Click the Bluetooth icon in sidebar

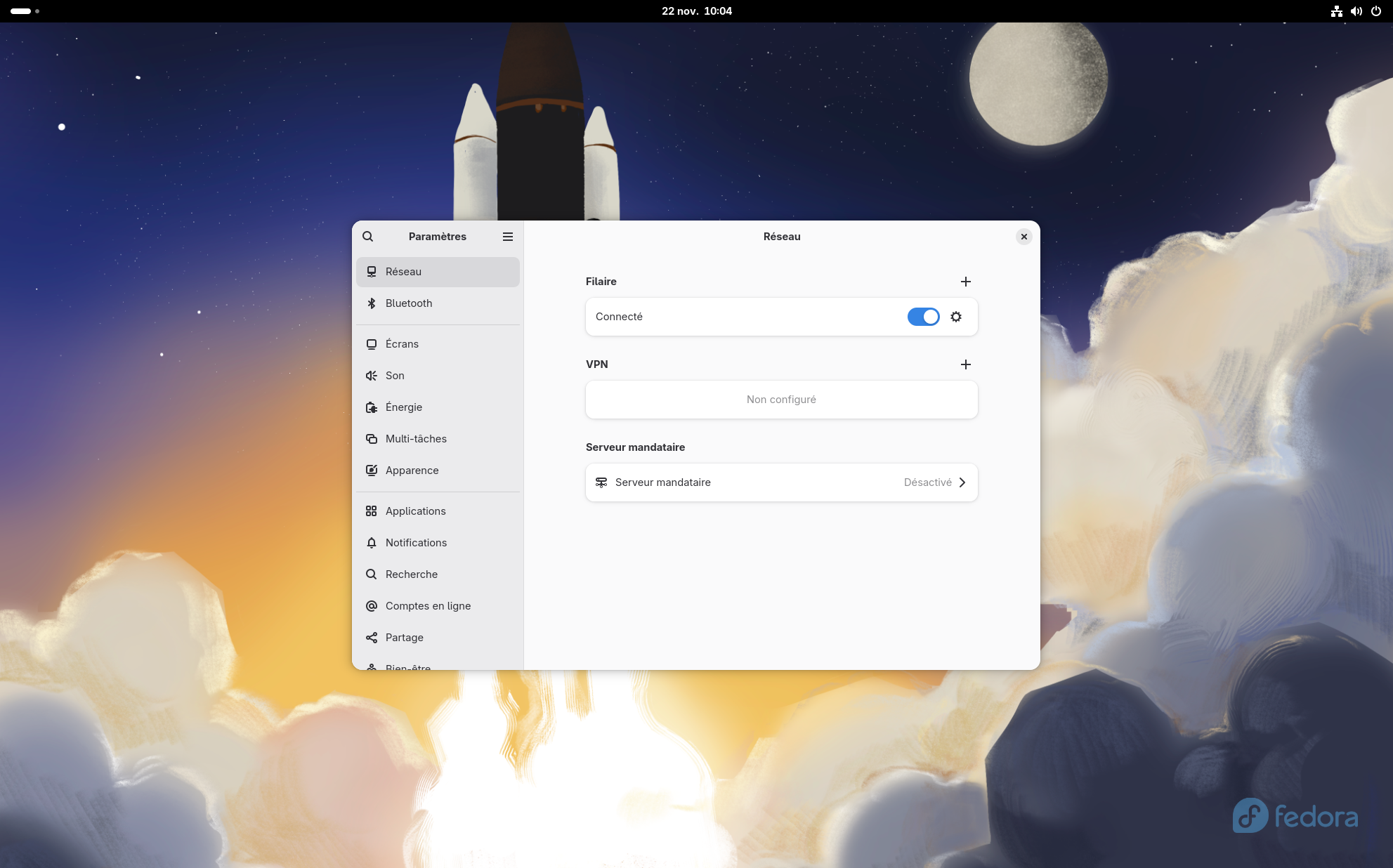[372, 303]
